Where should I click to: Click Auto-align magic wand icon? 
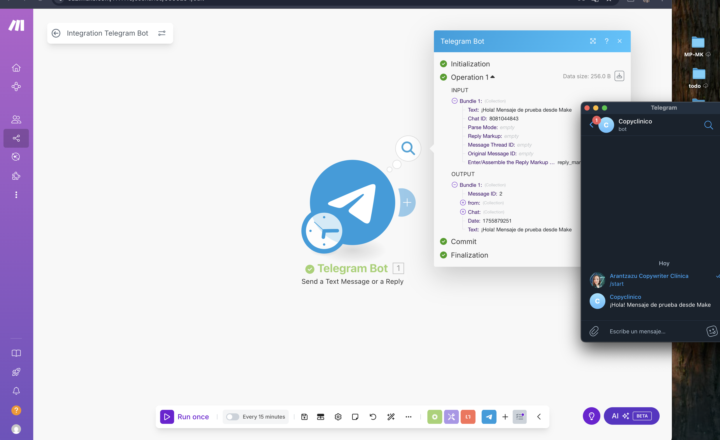[391, 417]
